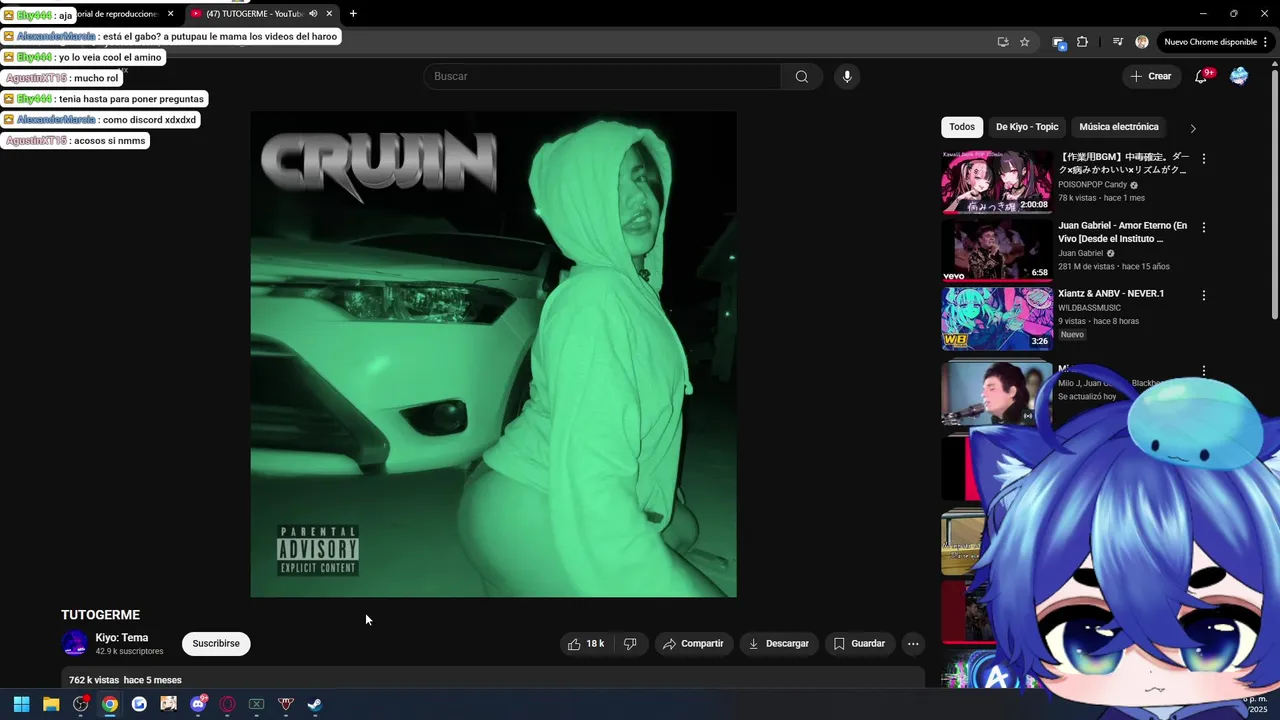The height and width of the screenshot is (720, 1280).
Task: Open Chrome extensions puzzle icon
Action: click(x=1082, y=42)
